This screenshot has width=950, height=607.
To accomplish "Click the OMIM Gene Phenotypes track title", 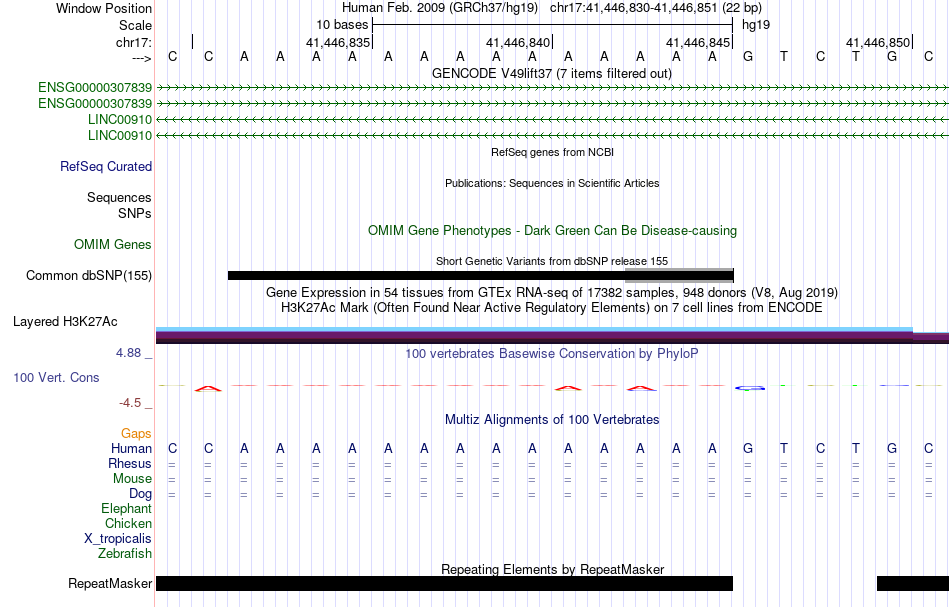I will tap(552, 231).
